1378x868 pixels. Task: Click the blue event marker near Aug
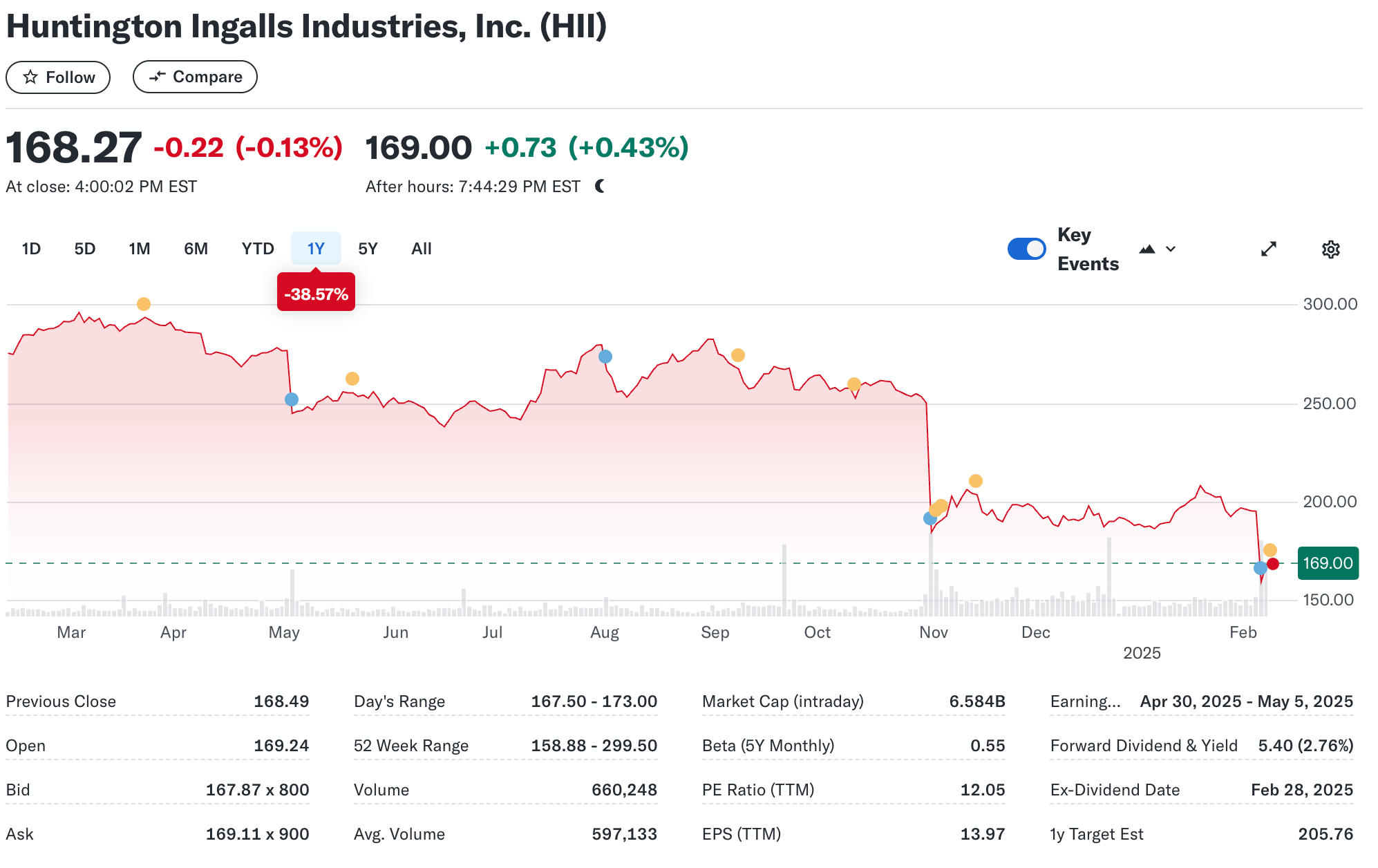click(x=605, y=357)
